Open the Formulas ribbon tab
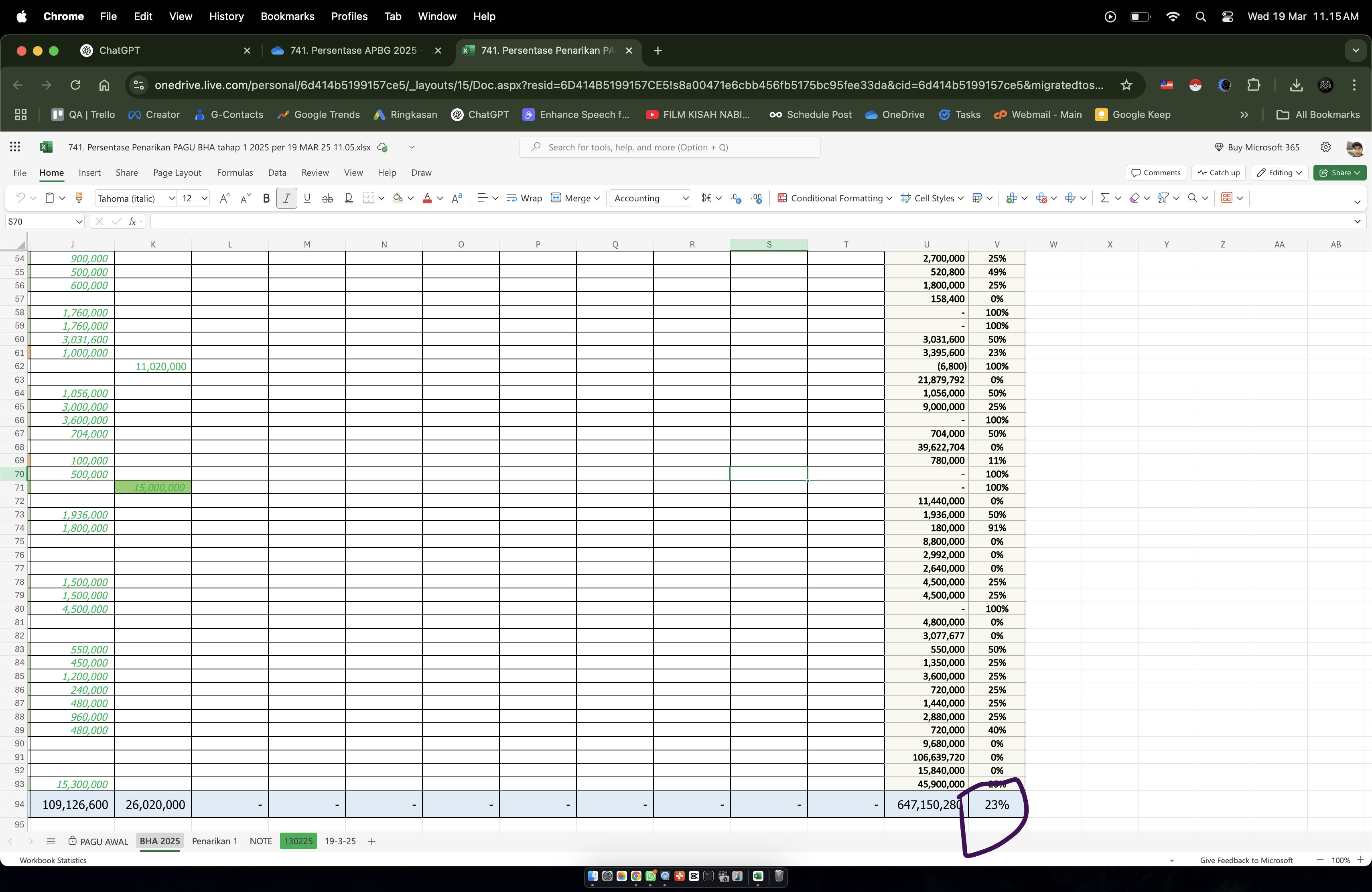The height and width of the screenshot is (892, 1372). coord(235,173)
